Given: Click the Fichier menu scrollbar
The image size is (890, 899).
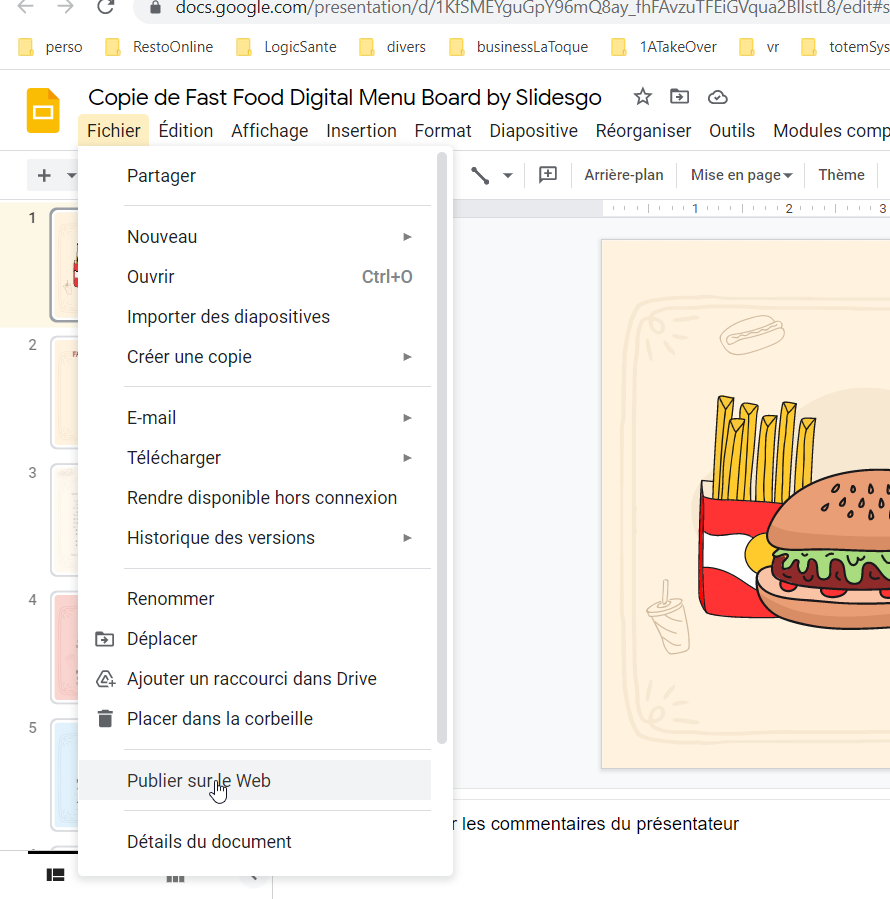Looking at the screenshot, I should pos(442,448).
